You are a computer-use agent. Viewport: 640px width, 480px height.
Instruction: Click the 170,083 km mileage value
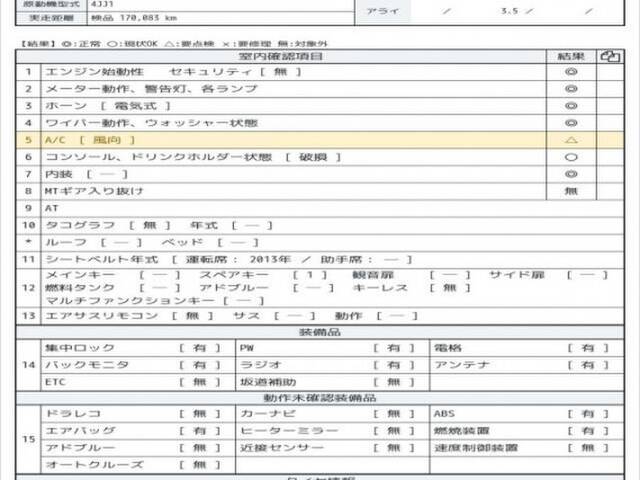149,18
